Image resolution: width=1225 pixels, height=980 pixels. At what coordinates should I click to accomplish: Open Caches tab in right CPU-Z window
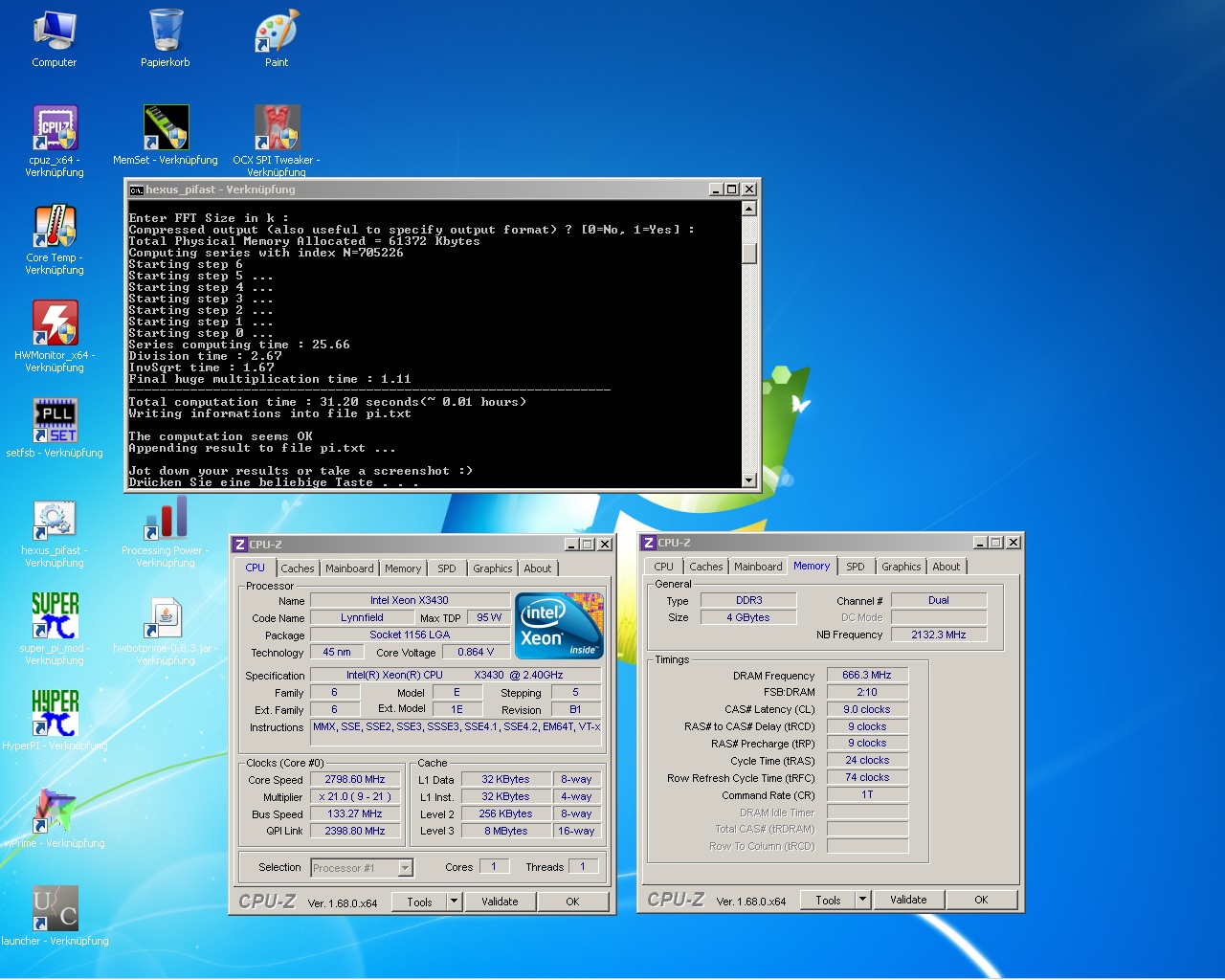(706, 567)
